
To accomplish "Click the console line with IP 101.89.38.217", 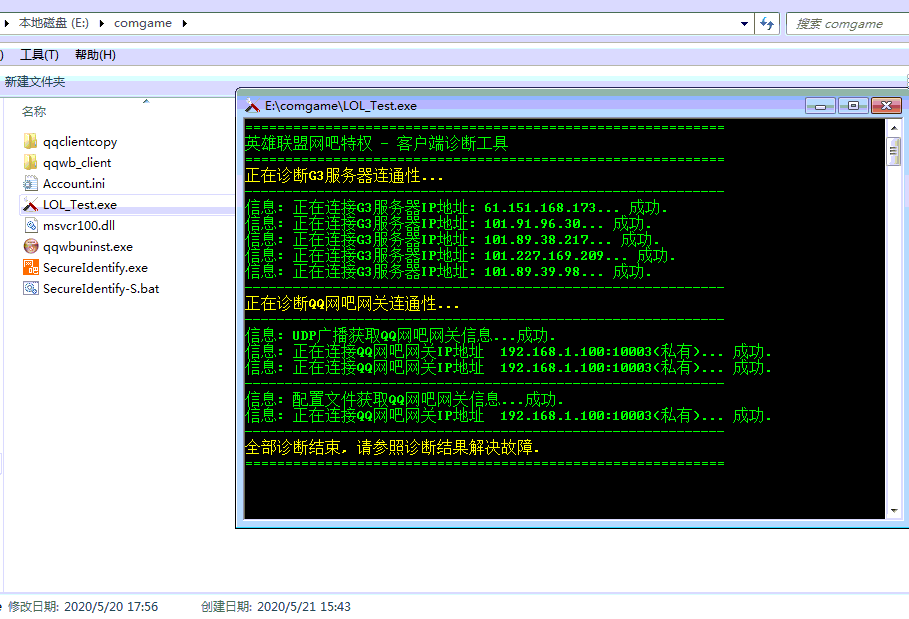I will click(x=453, y=239).
